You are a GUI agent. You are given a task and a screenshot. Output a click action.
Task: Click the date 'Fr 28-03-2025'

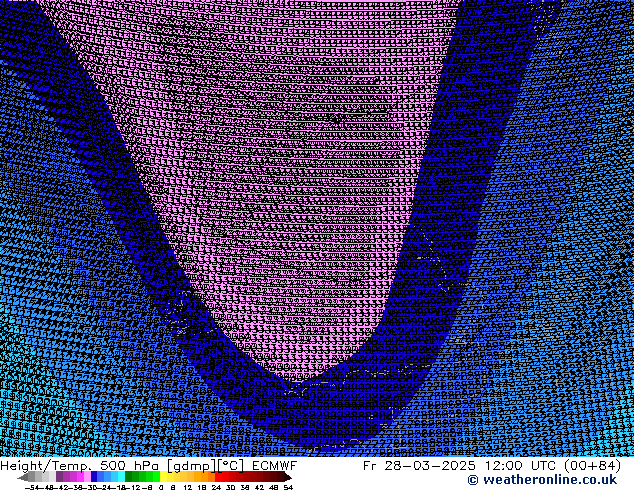pos(419,466)
